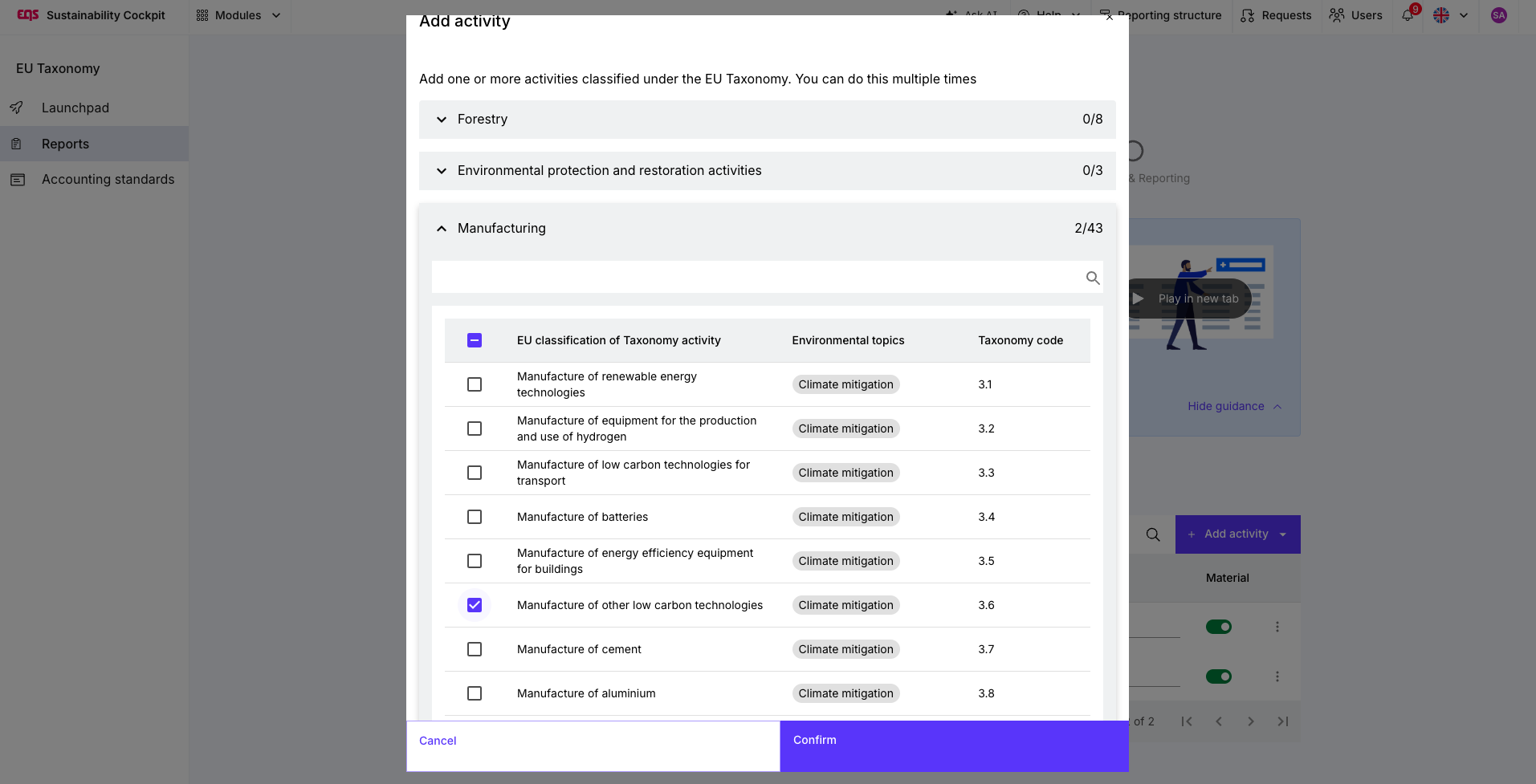Collapse the Manufacturing section

tap(767, 228)
